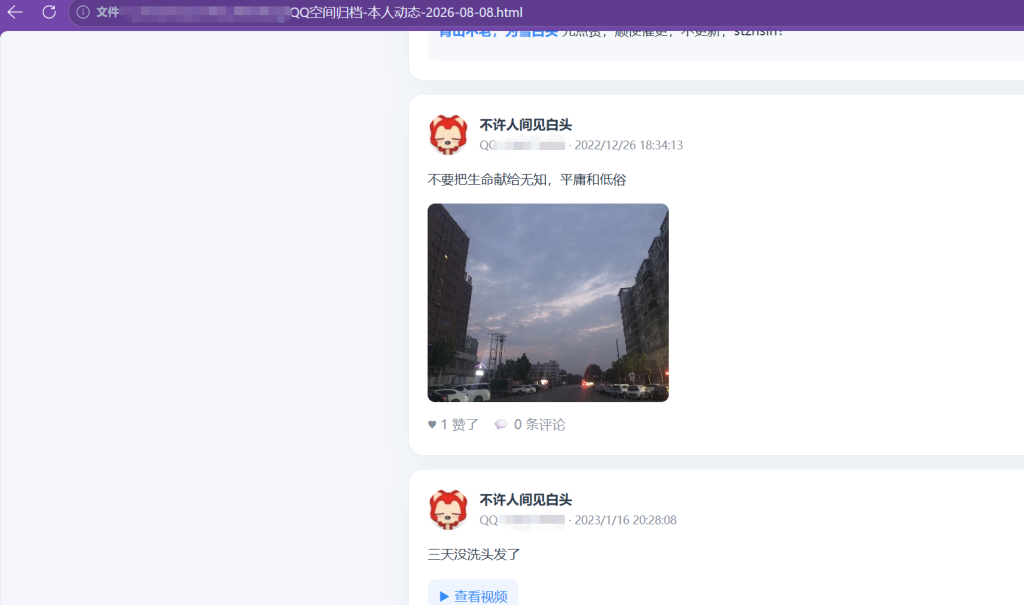Reload the page with the refresh icon
The image size is (1024, 605).
click(x=49, y=12)
